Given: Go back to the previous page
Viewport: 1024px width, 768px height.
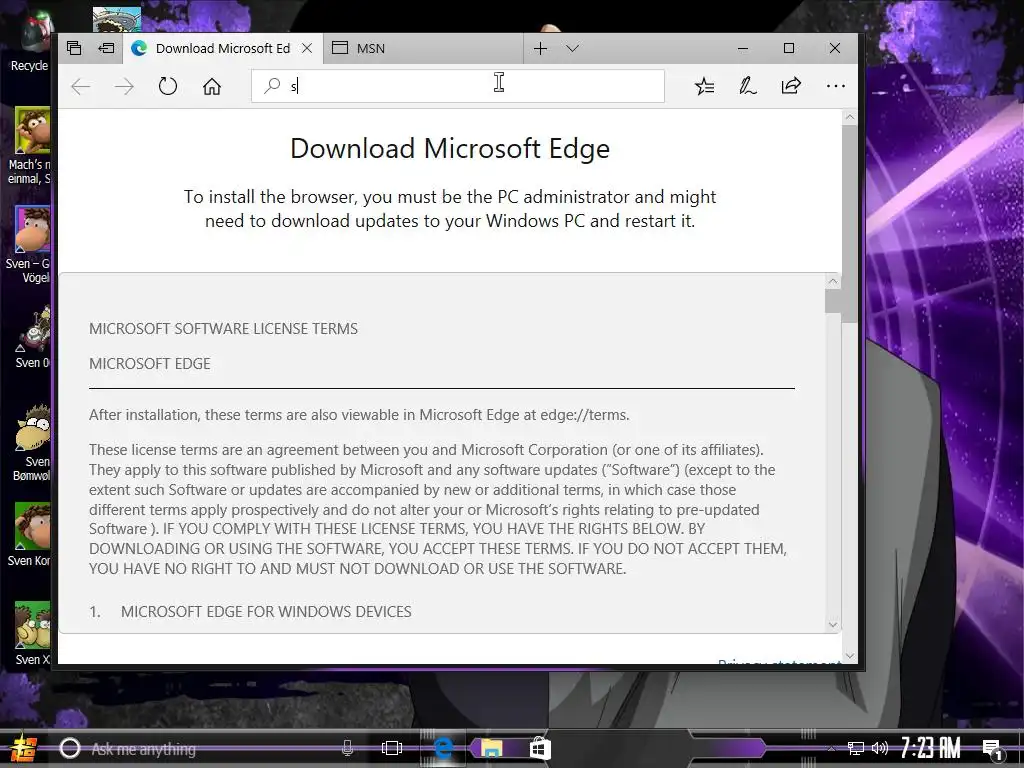Looking at the screenshot, I should [x=80, y=86].
